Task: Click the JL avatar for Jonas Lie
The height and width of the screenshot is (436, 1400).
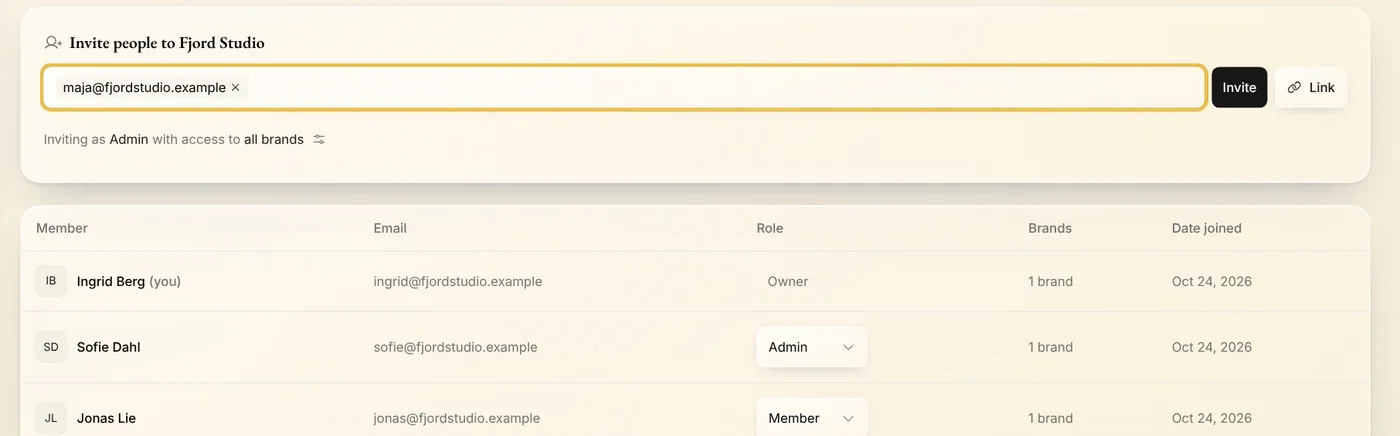Action: [x=51, y=418]
